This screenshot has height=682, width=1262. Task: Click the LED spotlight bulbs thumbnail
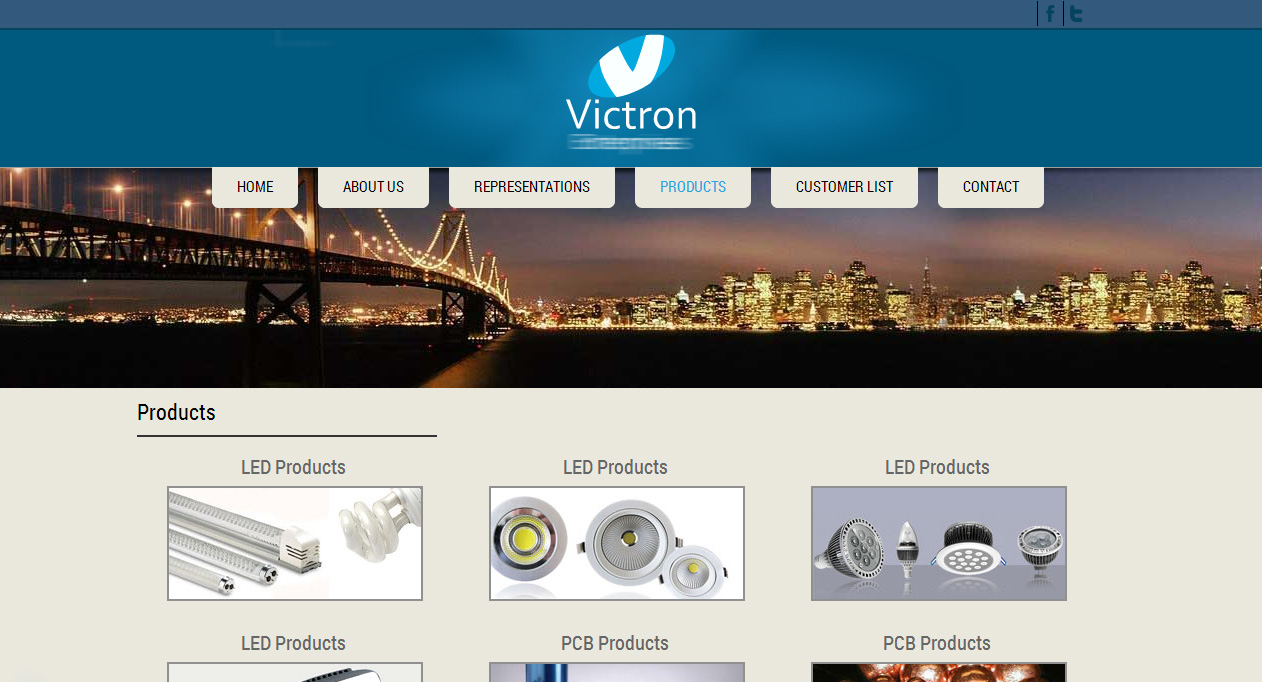939,543
